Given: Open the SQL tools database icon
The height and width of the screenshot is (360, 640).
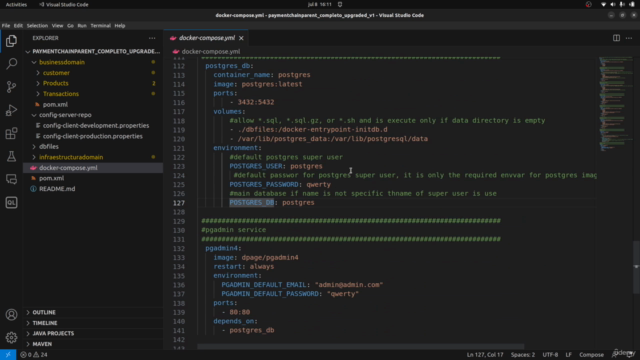Looking at the screenshot, I should point(11,202).
